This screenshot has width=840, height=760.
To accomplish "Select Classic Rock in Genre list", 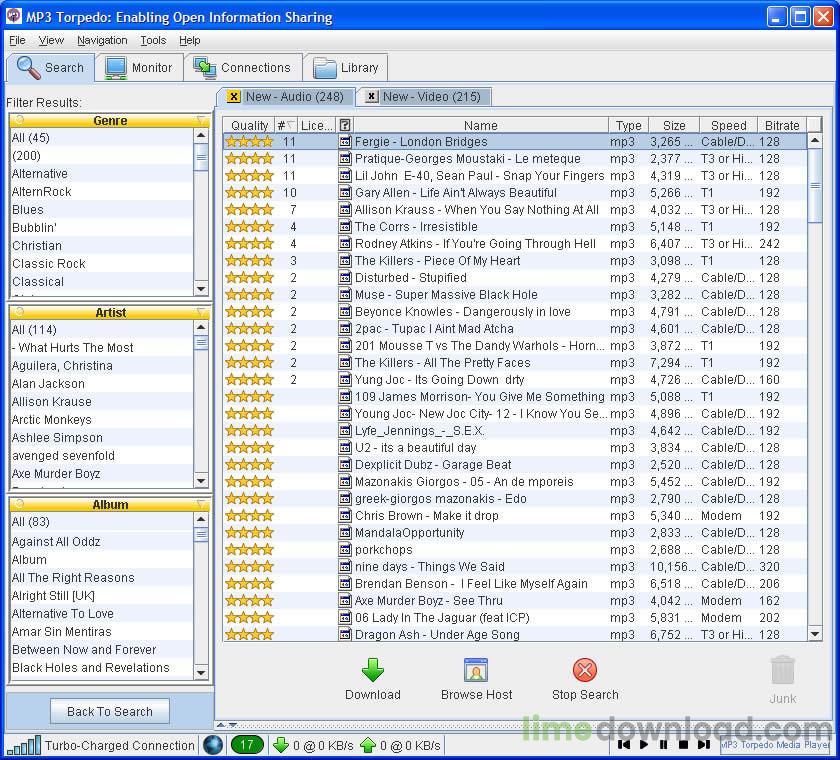I will pyautogui.click(x=48, y=264).
